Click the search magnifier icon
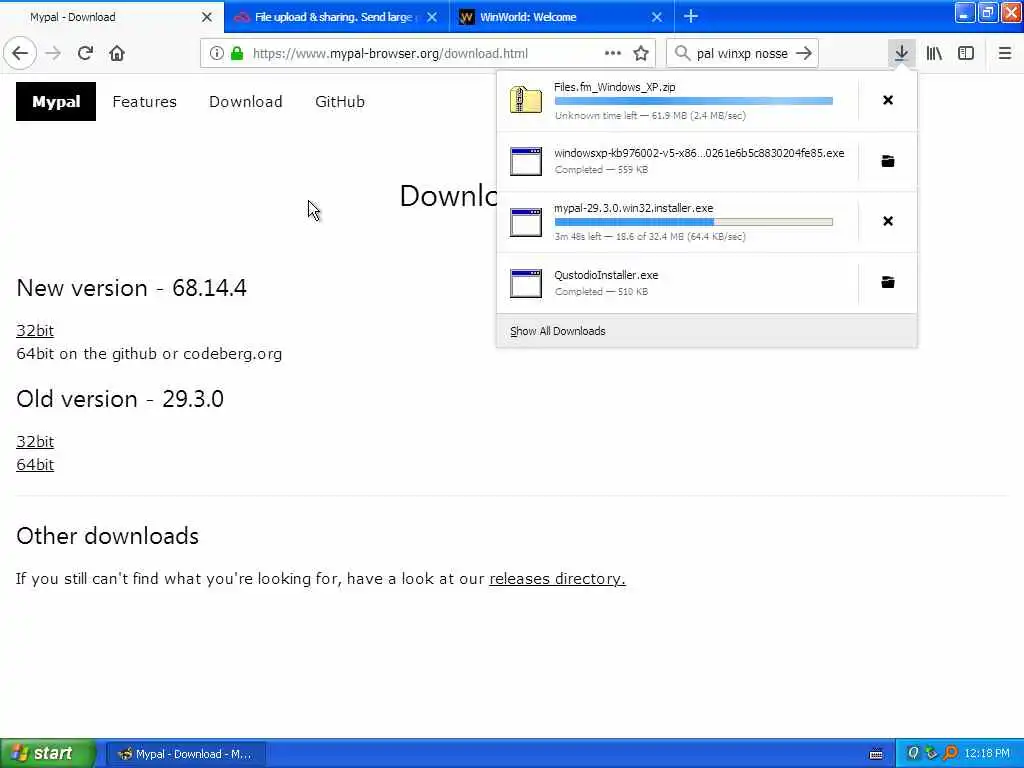Image resolution: width=1024 pixels, height=768 pixels. [x=682, y=54]
